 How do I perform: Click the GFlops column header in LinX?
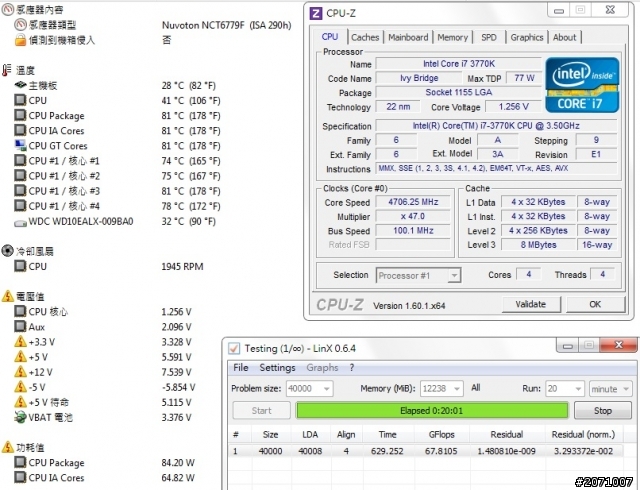click(x=442, y=434)
